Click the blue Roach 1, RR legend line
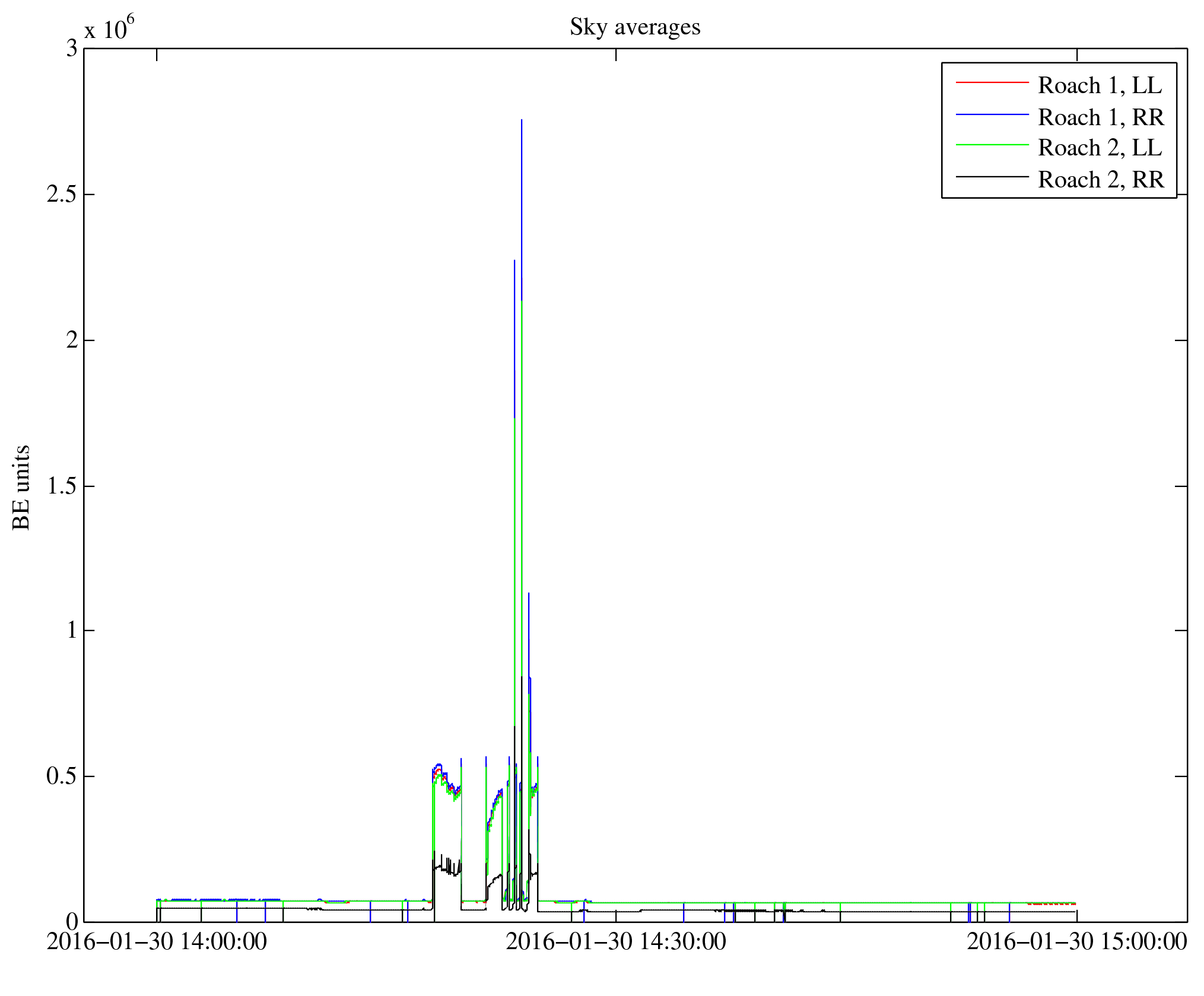1204x996 pixels. point(992,115)
